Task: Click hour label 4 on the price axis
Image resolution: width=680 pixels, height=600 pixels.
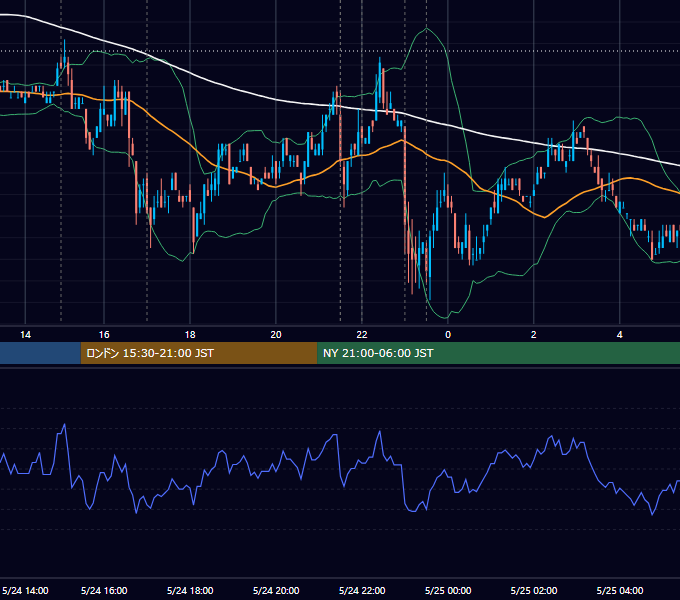Action: [x=620, y=334]
